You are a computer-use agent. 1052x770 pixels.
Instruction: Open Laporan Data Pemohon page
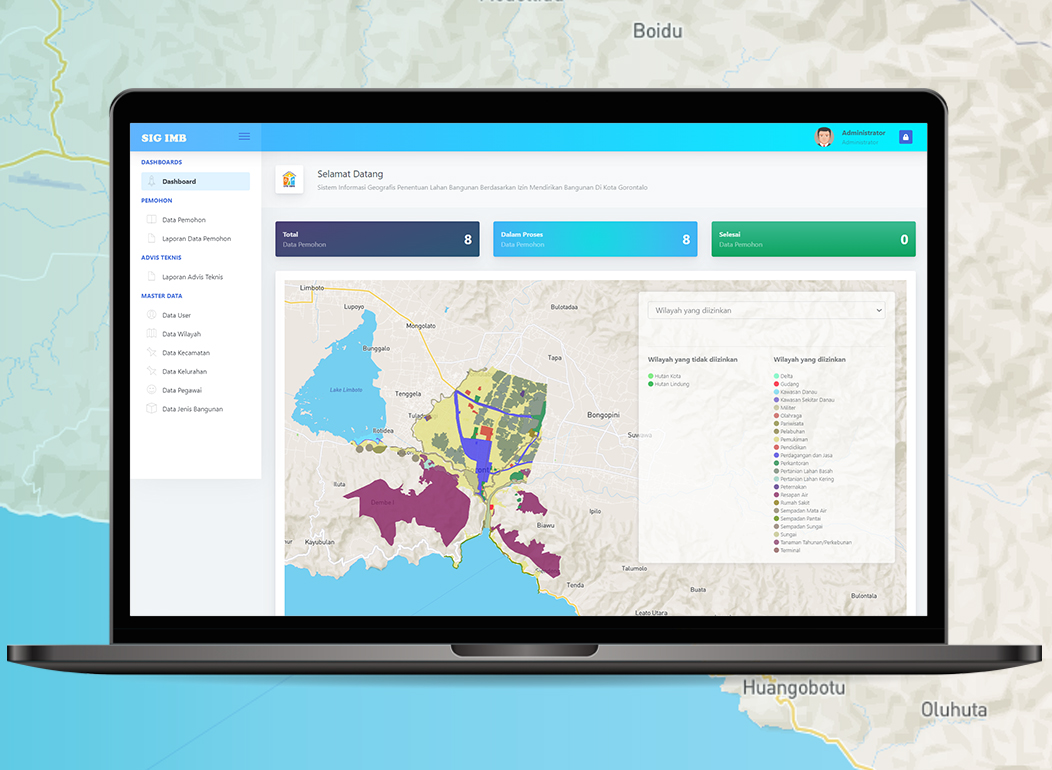196,239
